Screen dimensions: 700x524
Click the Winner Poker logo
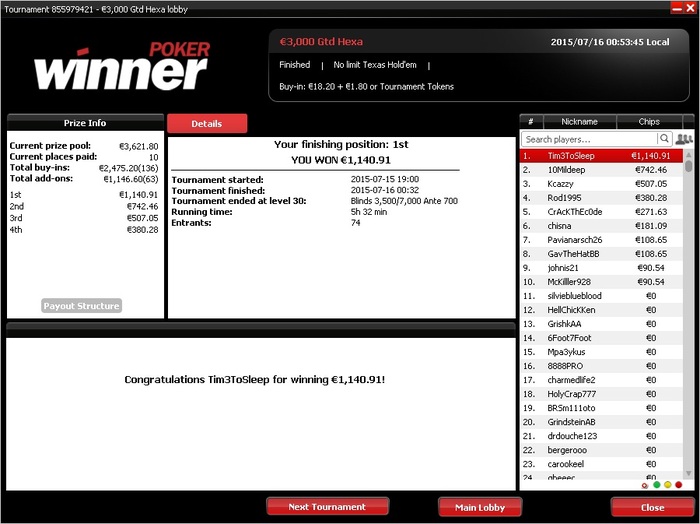[122, 66]
